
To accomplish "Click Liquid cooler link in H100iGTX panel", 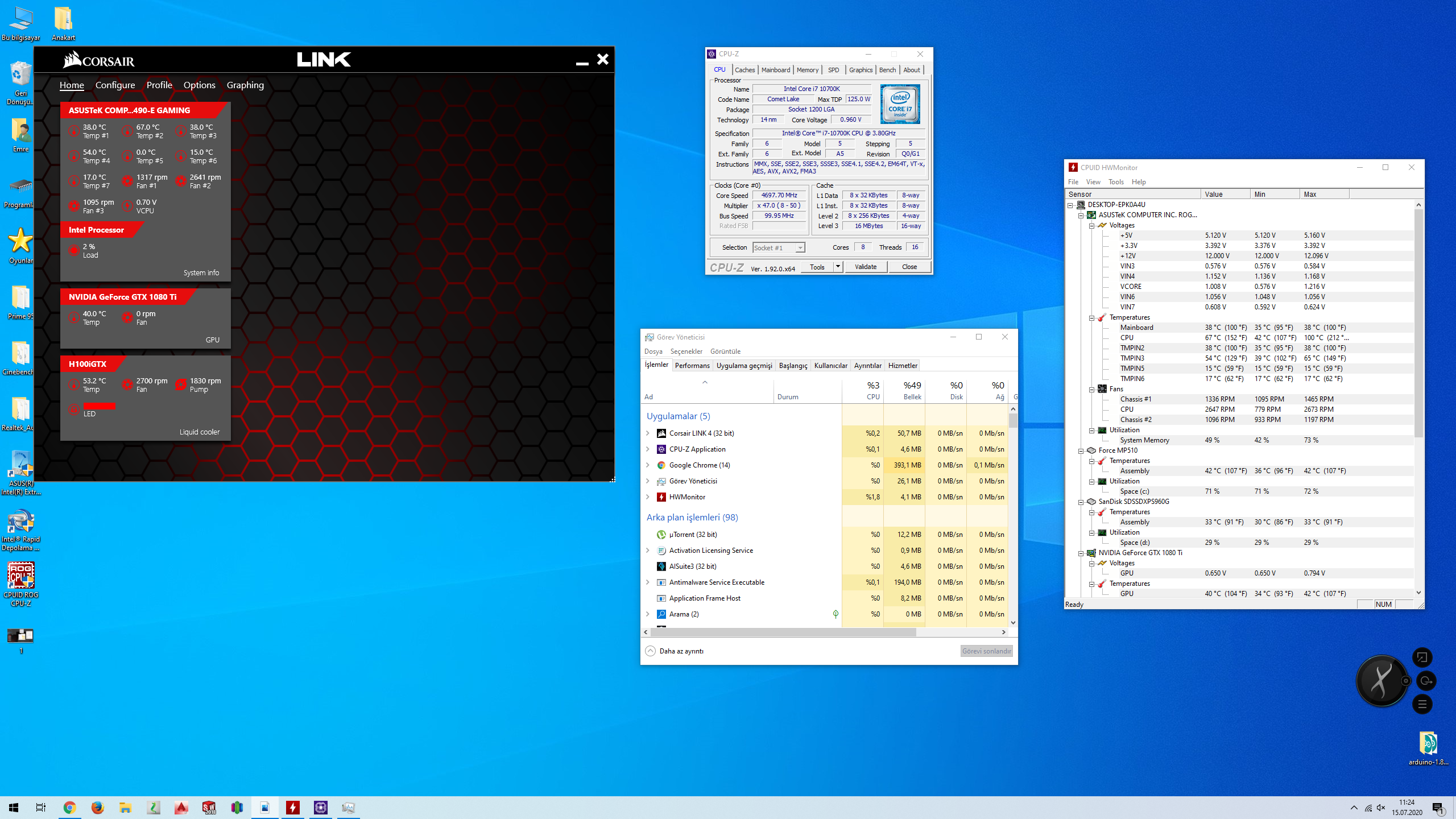I will [x=199, y=432].
